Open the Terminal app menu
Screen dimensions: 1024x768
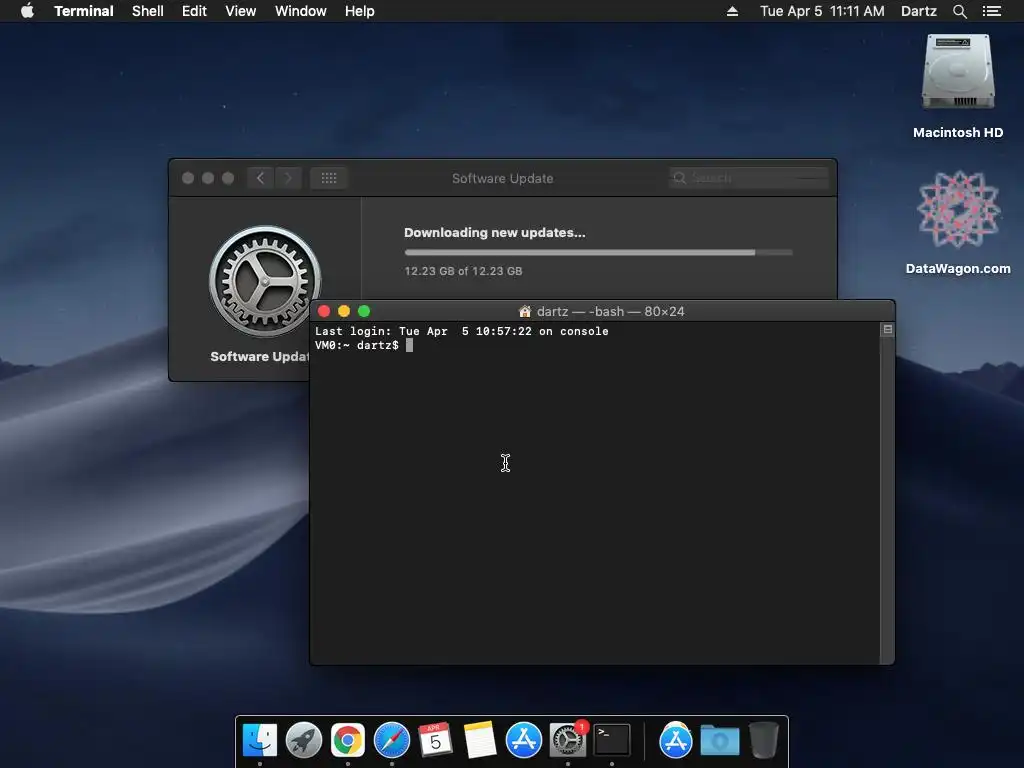click(x=84, y=11)
